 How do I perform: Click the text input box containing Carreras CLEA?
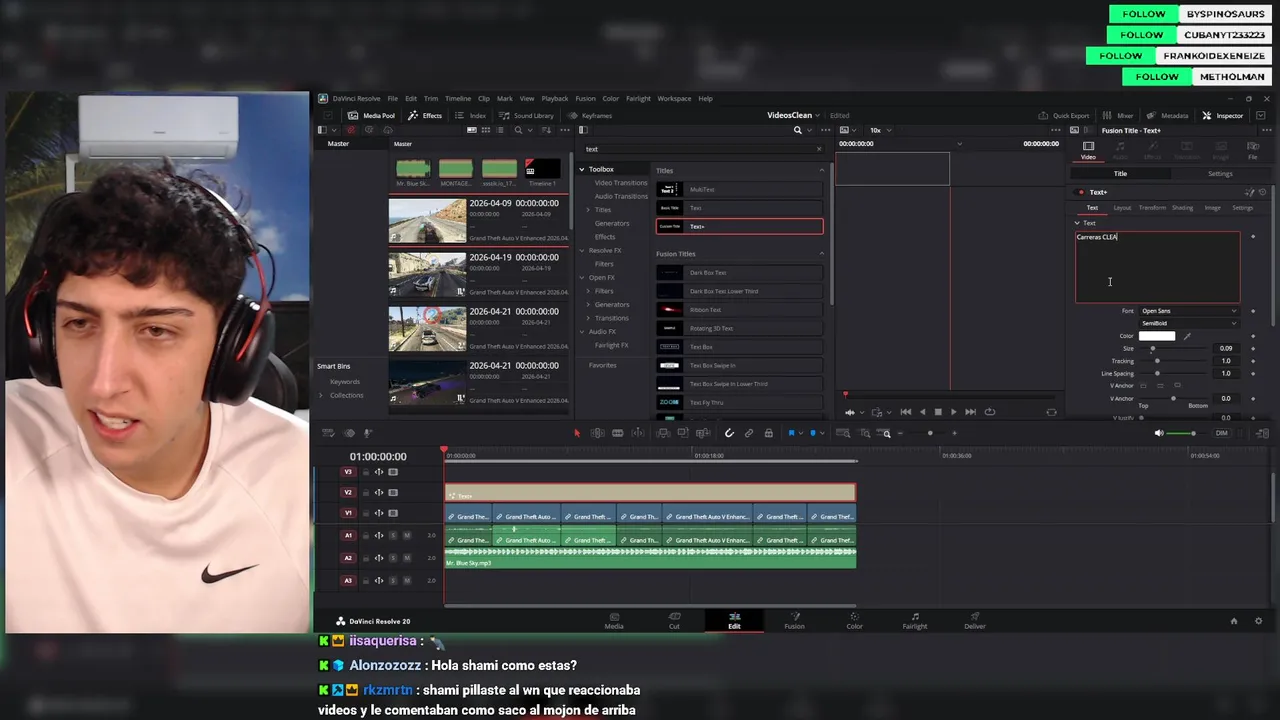pos(1158,267)
